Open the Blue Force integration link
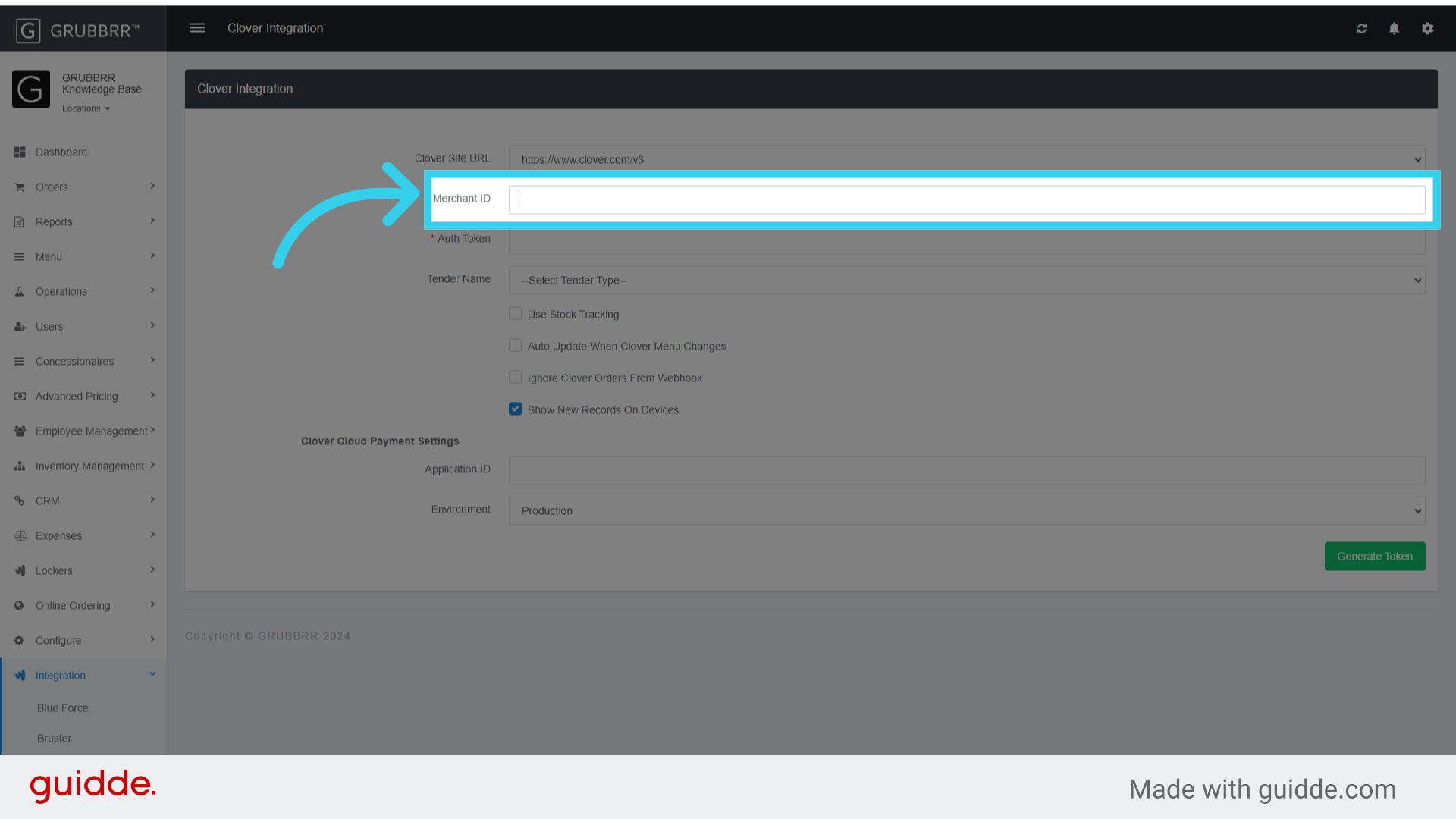1456x819 pixels. coord(63,708)
